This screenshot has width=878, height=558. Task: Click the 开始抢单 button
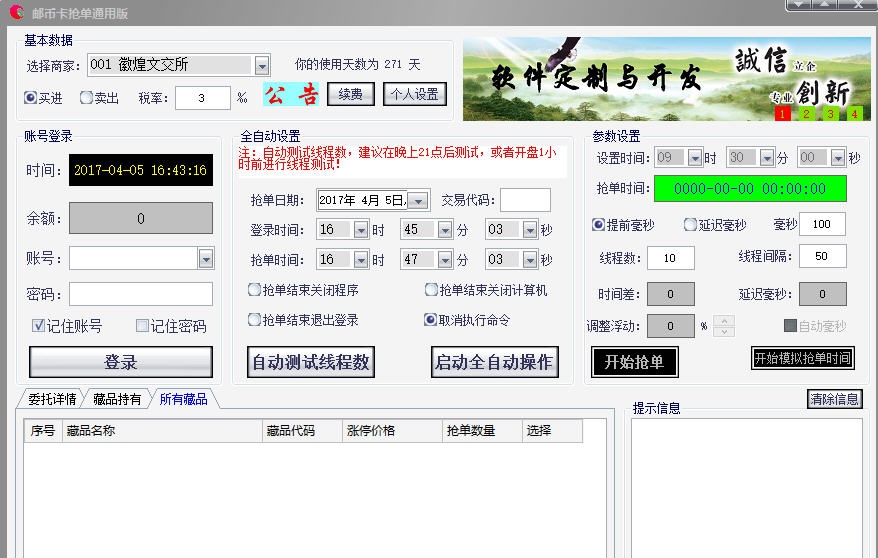tap(635, 362)
